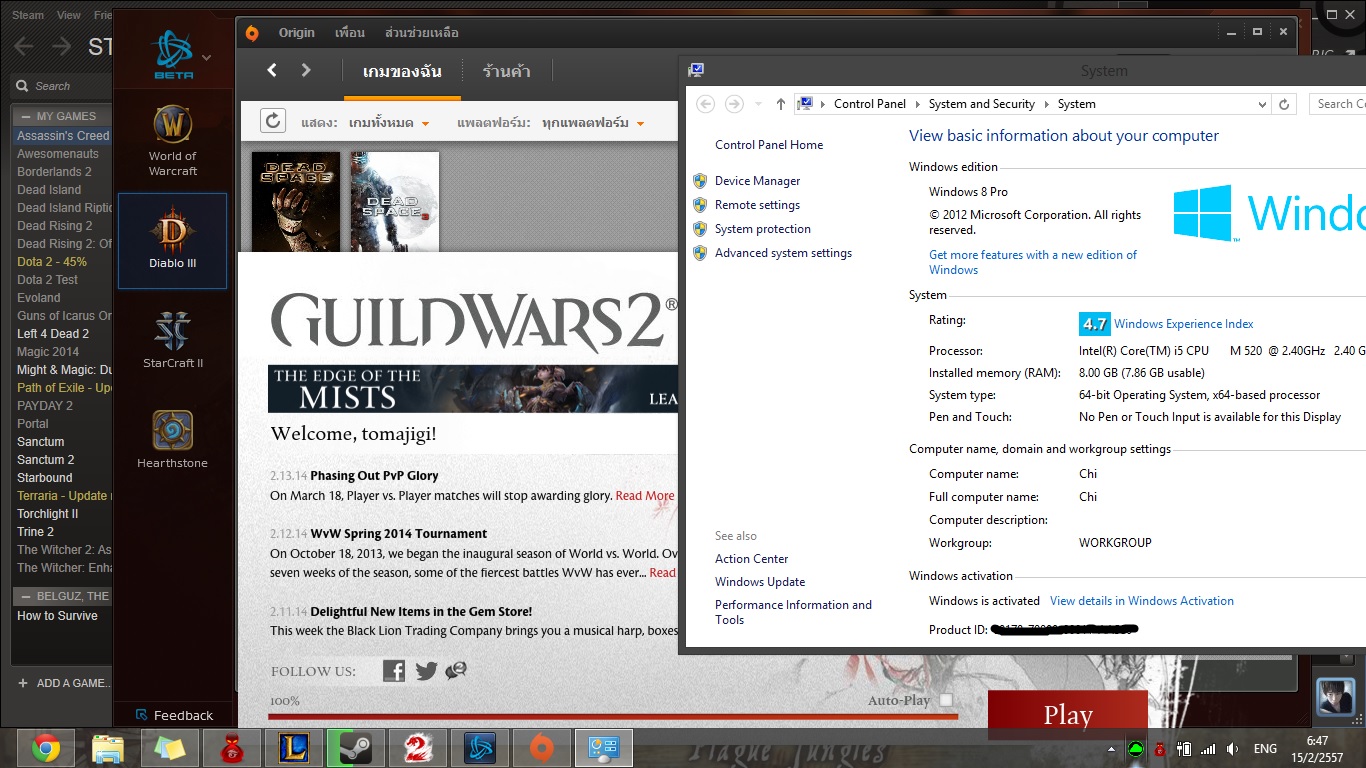Expand the chevron after Control Panel breadcrumb
The width and height of the screenshot is (1366, 768).
(916, 104)
